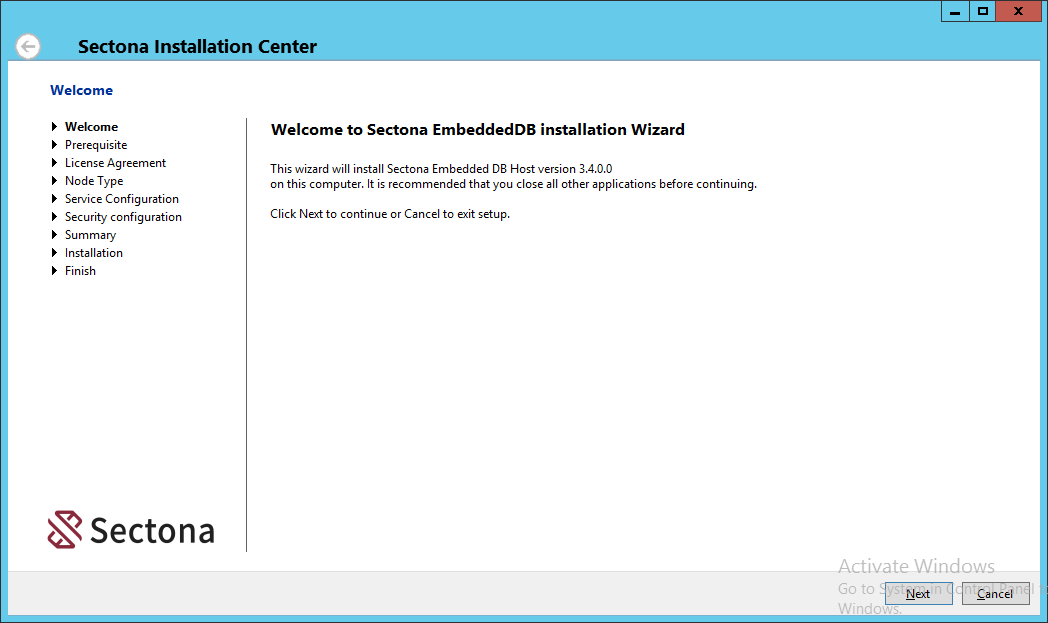Click the Next button to continue

(x=918, y=593)
